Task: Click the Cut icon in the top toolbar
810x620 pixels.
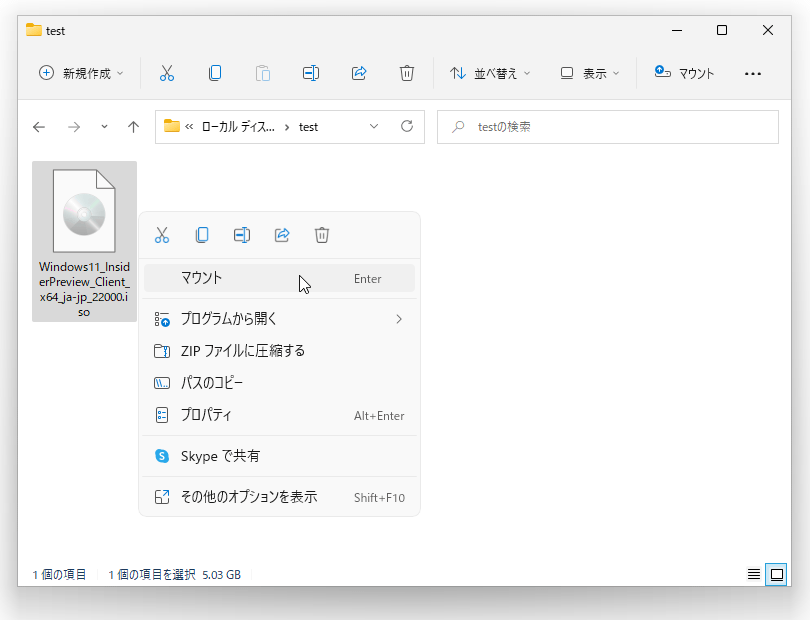Action: point(167,73)
